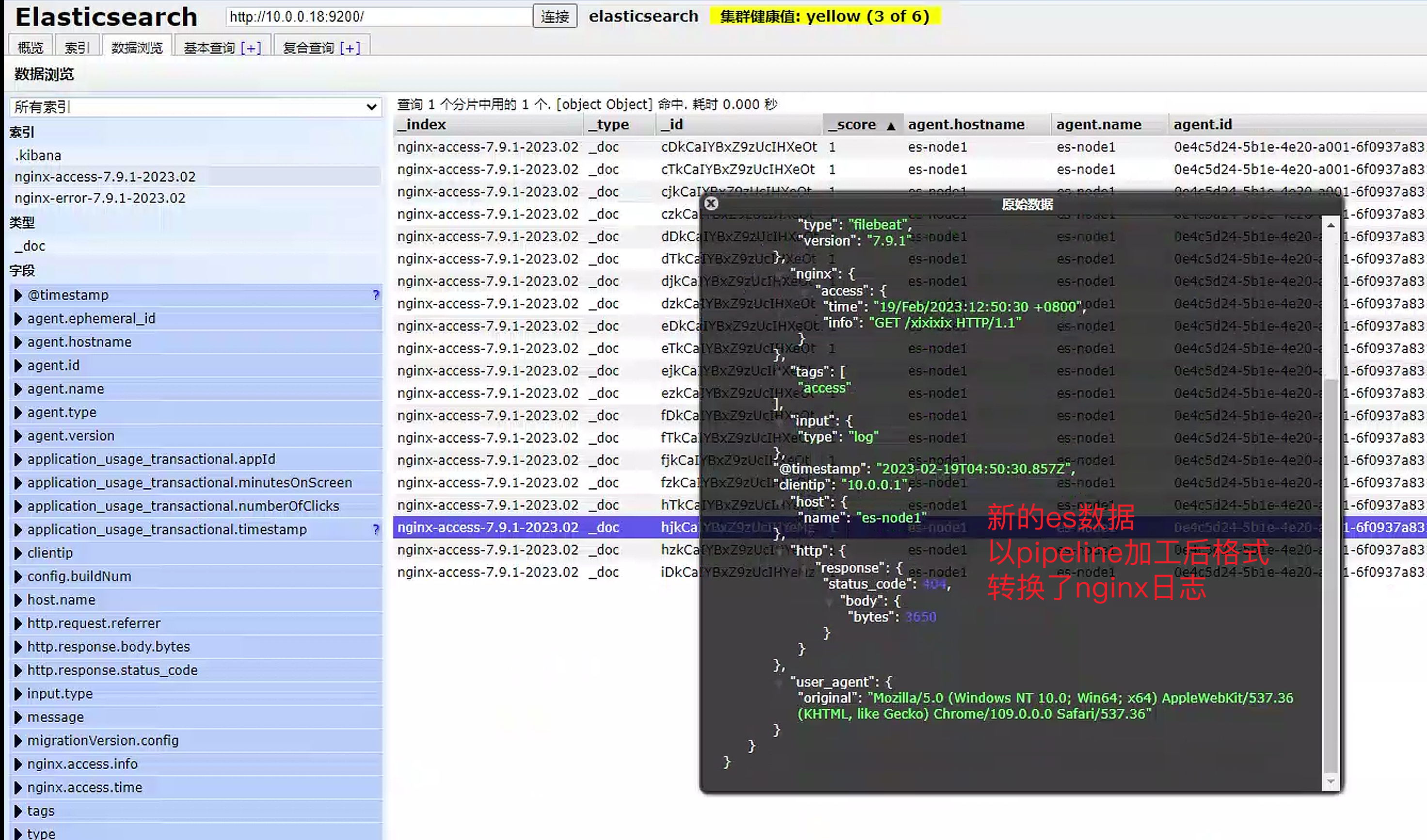This screenshot has width=1427, height=840.
Task: Click the question mark beside application_usage_transactional.timestamp
Action: coord(376,529)
